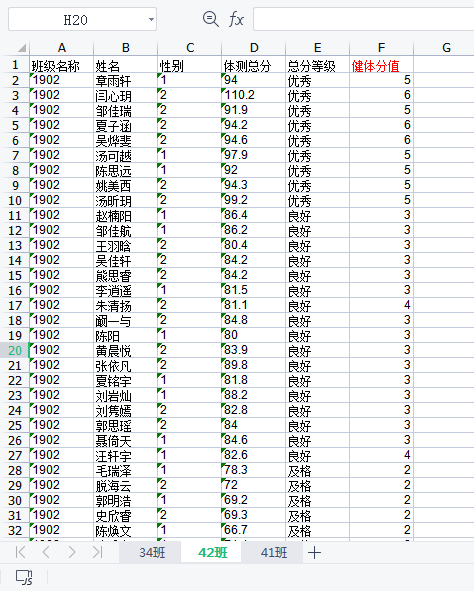474x591 pixels.
Task: Select the name cell 聂倚天
Action: point(125,441)
